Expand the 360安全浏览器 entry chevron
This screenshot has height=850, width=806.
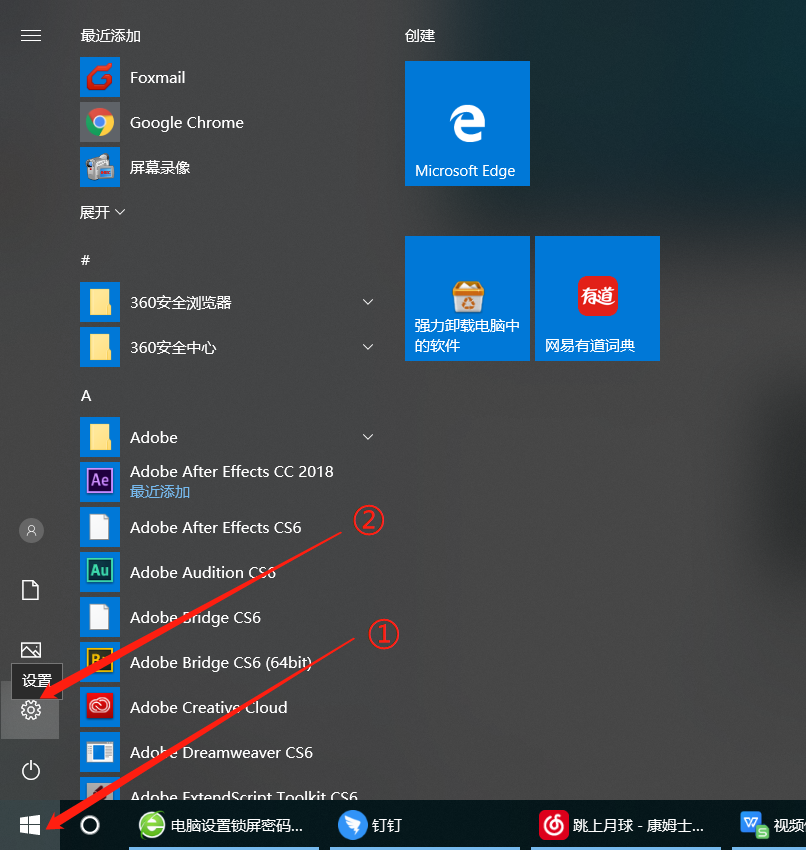pyautogui.click(x=368, y=302)
